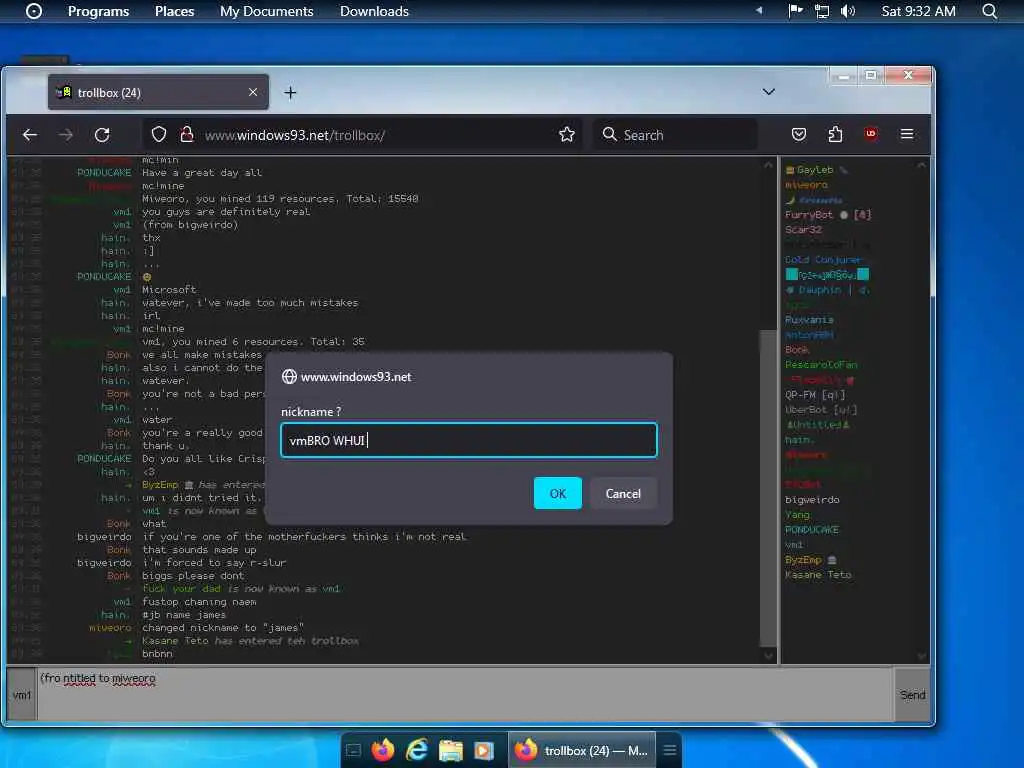The height and width of the screenshot is (768, 1024).
Task: Click the chat log scrollbar thumb
Action: (x=769, y=487)
